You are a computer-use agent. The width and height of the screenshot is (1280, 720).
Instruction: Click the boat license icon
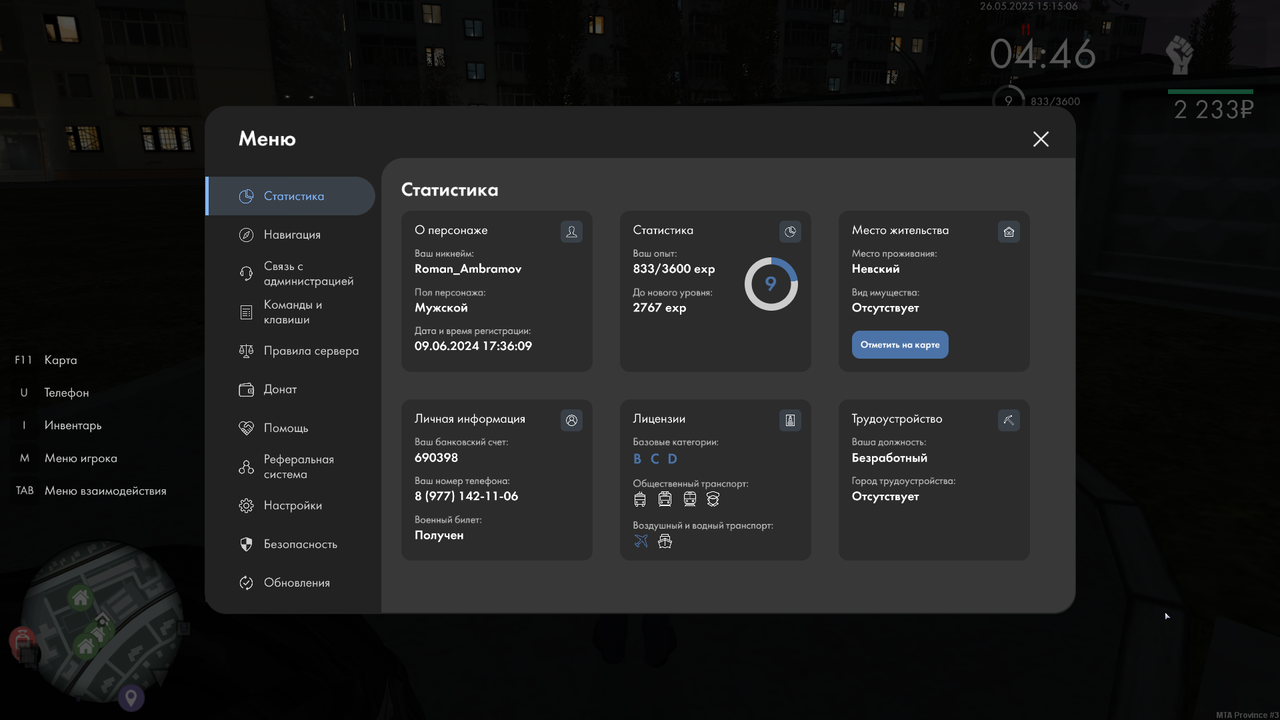[665, 541]
